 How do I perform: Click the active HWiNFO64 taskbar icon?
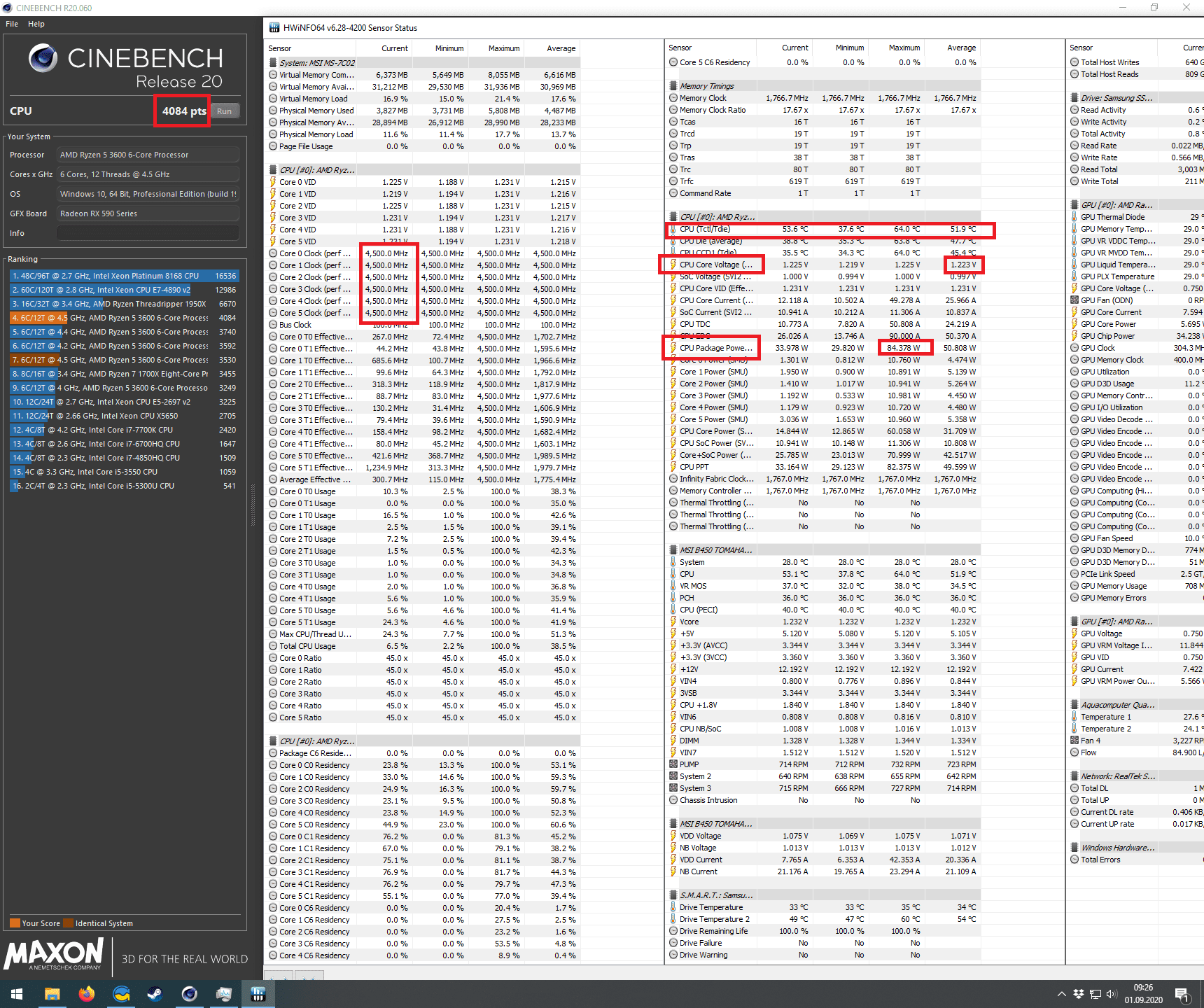pyautogui.click(x=258, y=994)
